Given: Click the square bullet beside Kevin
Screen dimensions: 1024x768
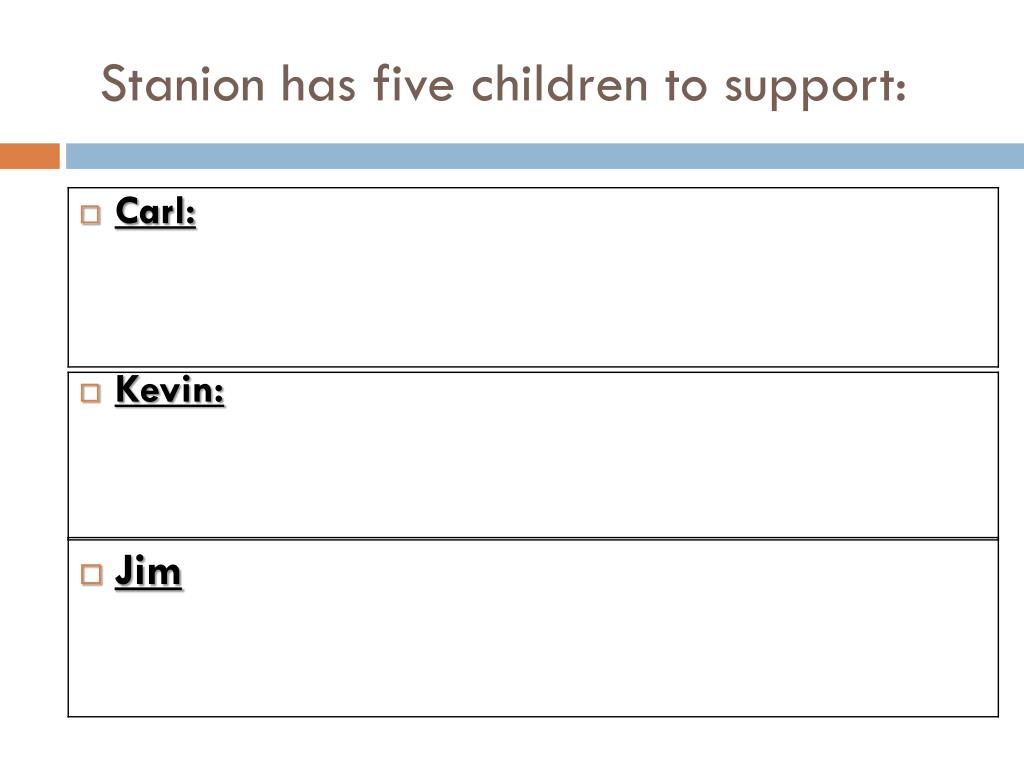Looking at the screenshot, I should coord(91,393).
